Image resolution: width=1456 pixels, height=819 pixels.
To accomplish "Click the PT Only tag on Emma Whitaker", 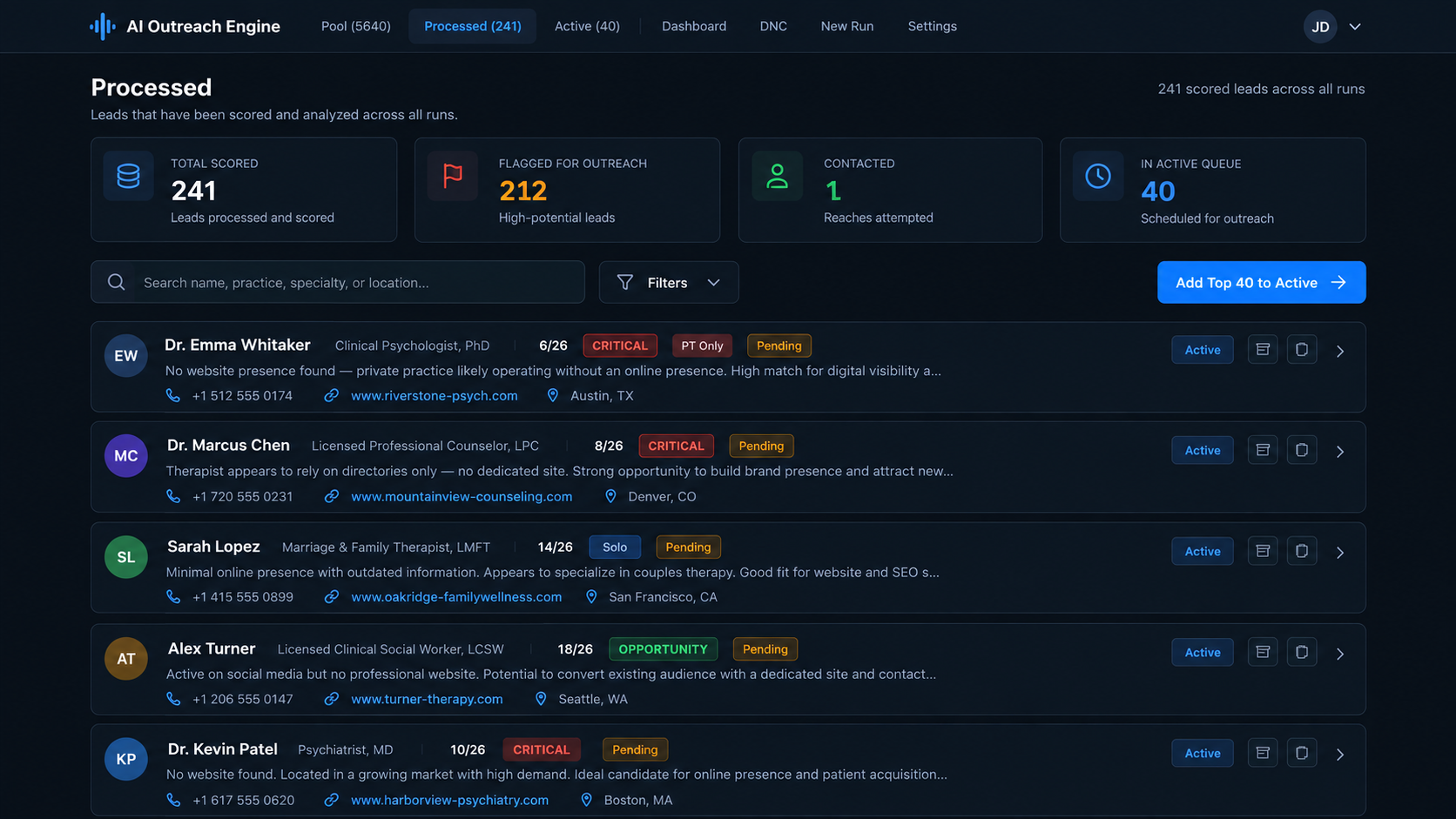I will pyautogui.click(x=702, y=346).
